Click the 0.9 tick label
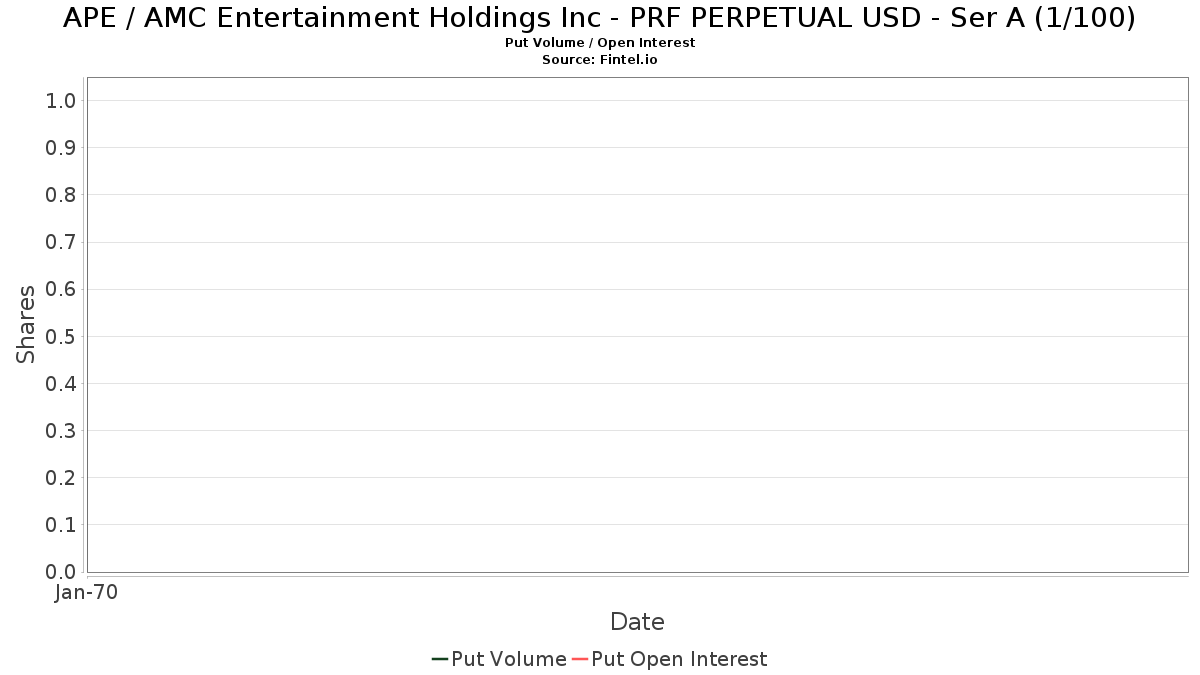This screenshot has height=675, width=1200. click(x=61, y=148)
